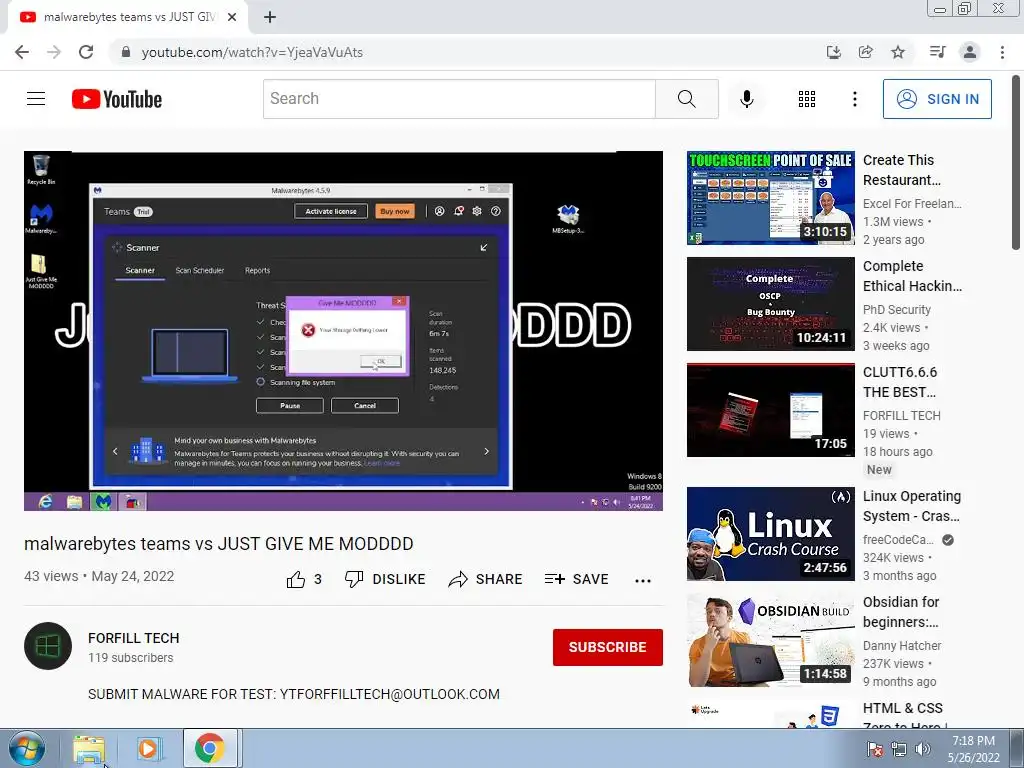Open the YouTube hamburger guide menu

tap(36, 99)
